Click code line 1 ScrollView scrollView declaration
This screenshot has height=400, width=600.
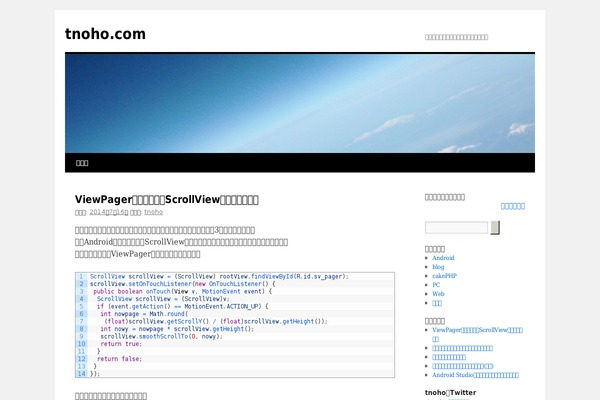click(219, 276)
